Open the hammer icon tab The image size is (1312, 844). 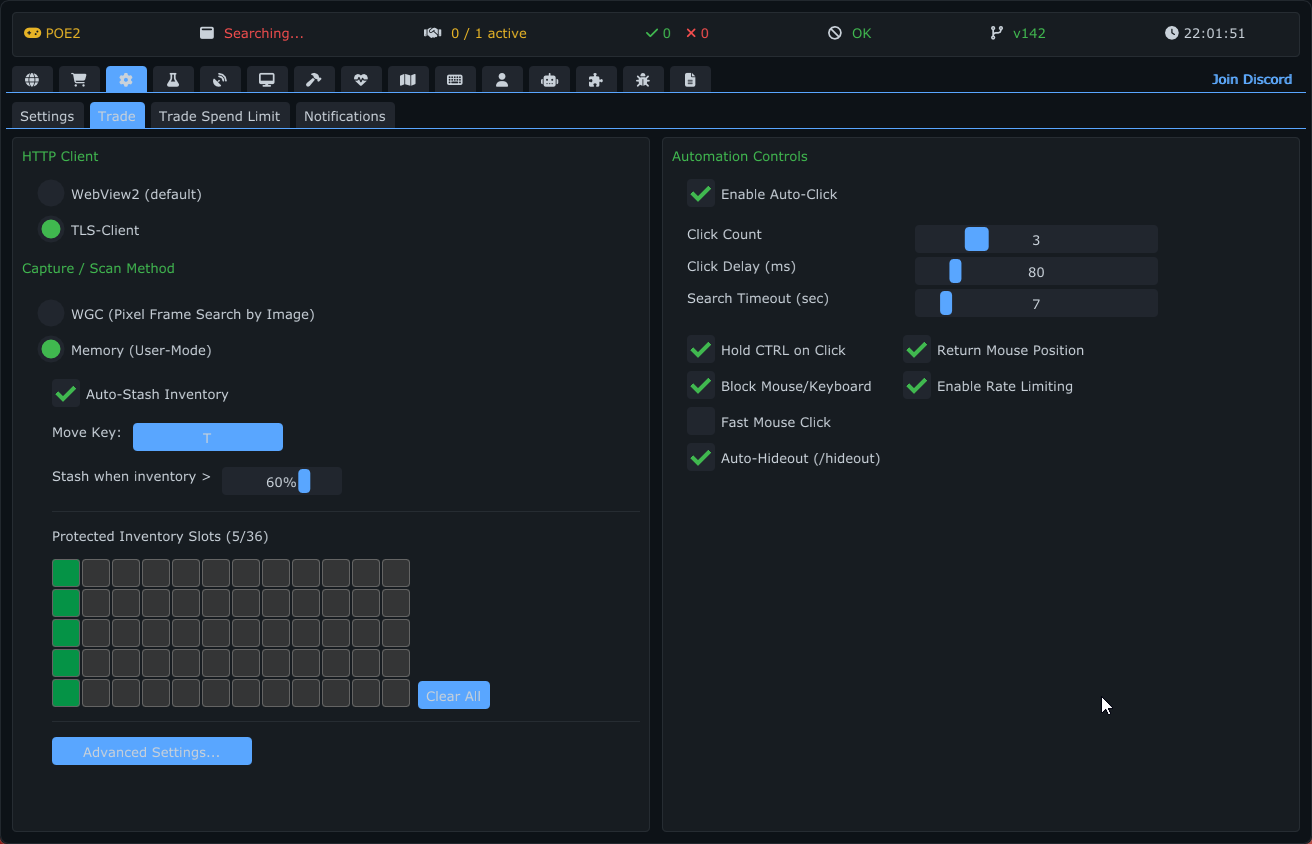314,80
